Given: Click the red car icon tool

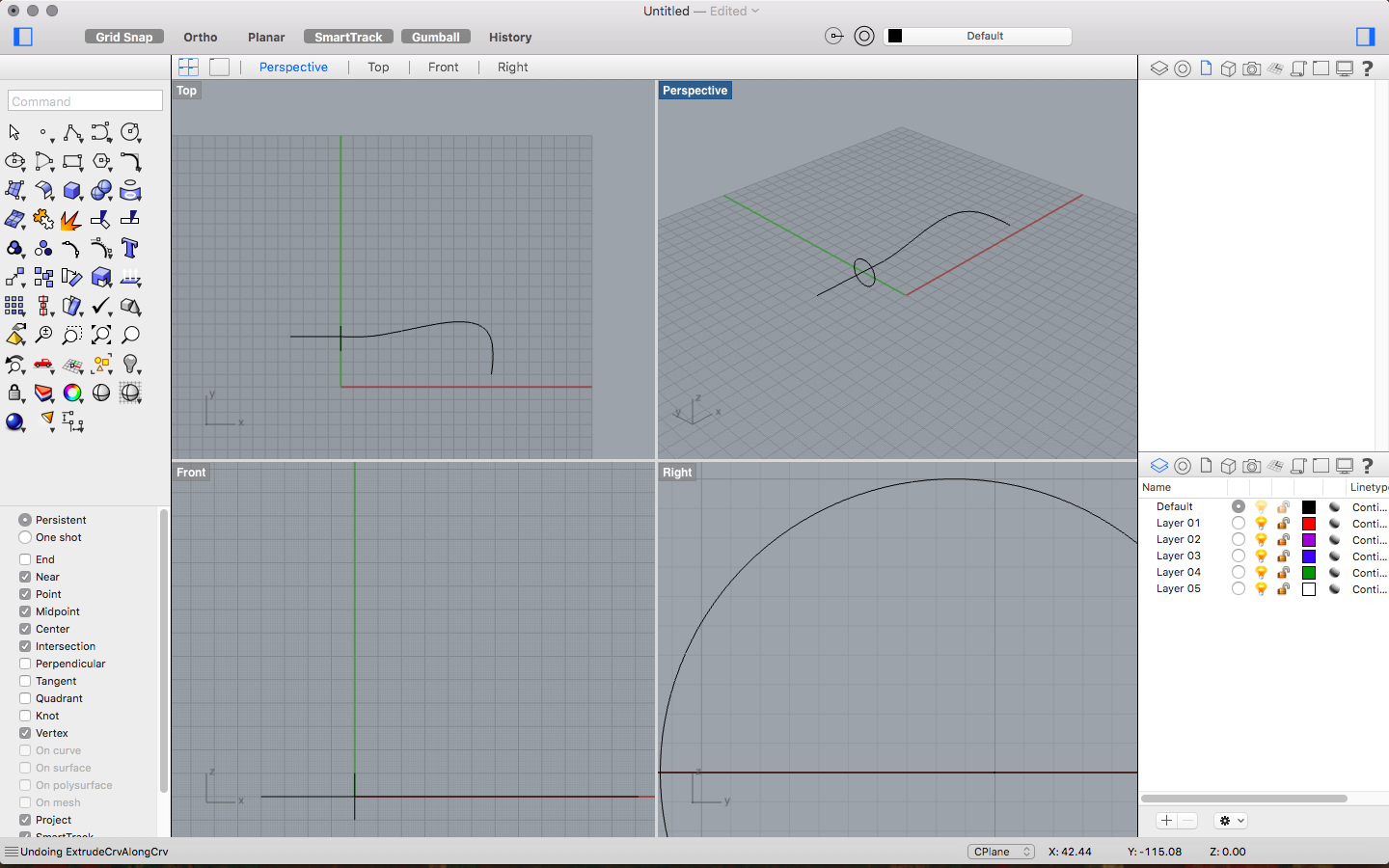Looking at the screenshot, I should point(43,364).
